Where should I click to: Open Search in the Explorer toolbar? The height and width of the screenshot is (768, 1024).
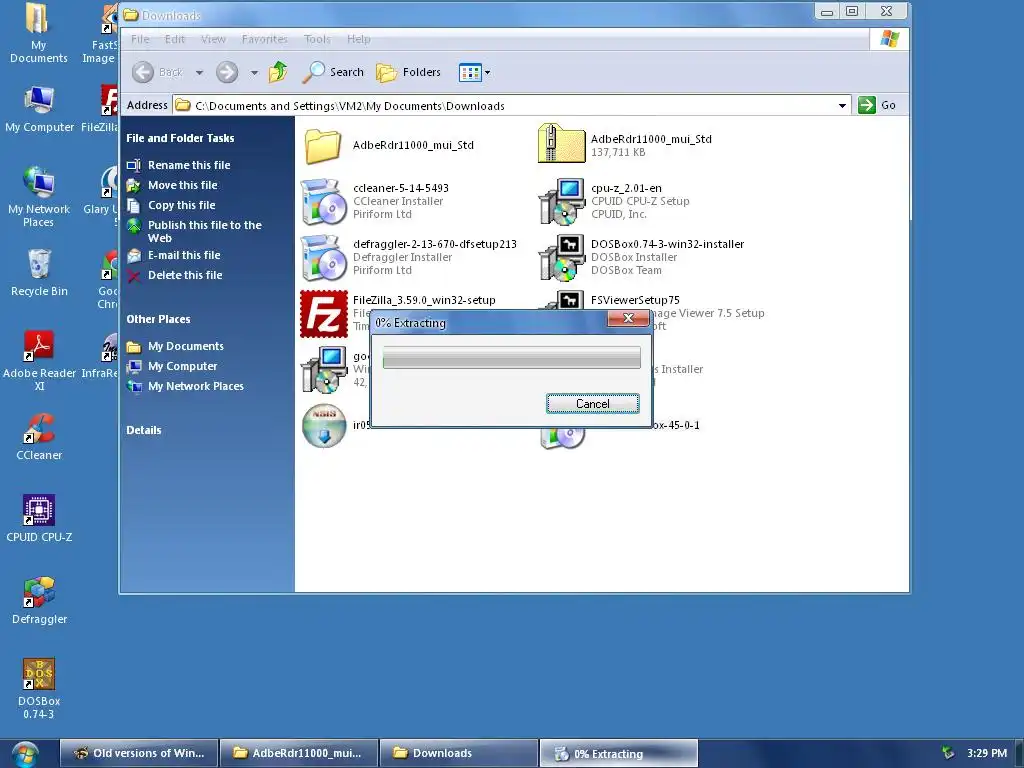333,72
